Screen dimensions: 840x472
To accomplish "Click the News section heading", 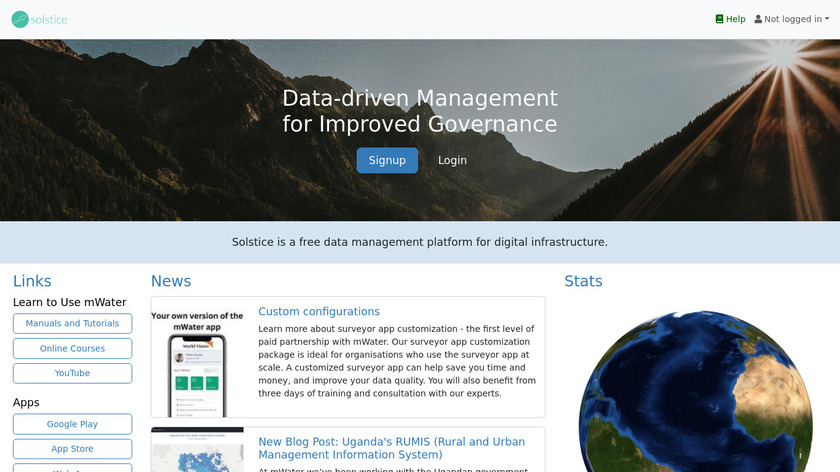I will [171, 281].
